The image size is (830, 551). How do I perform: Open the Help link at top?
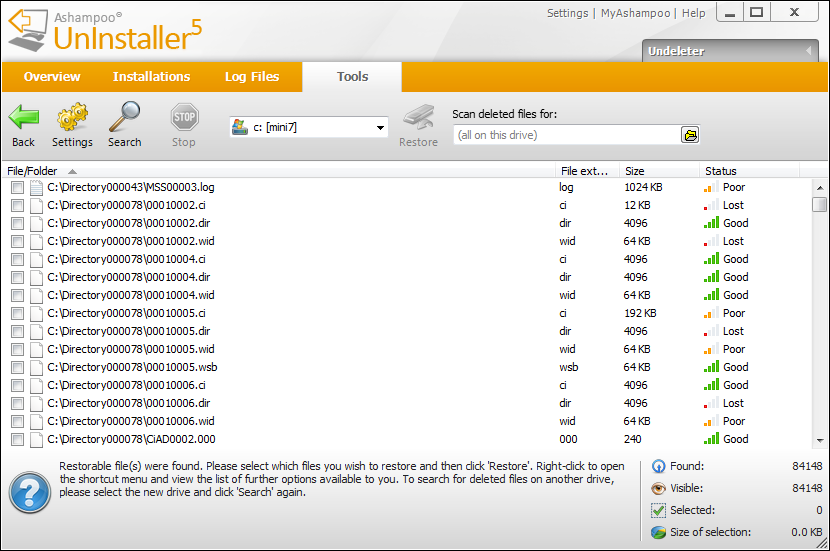pos(693,13)
